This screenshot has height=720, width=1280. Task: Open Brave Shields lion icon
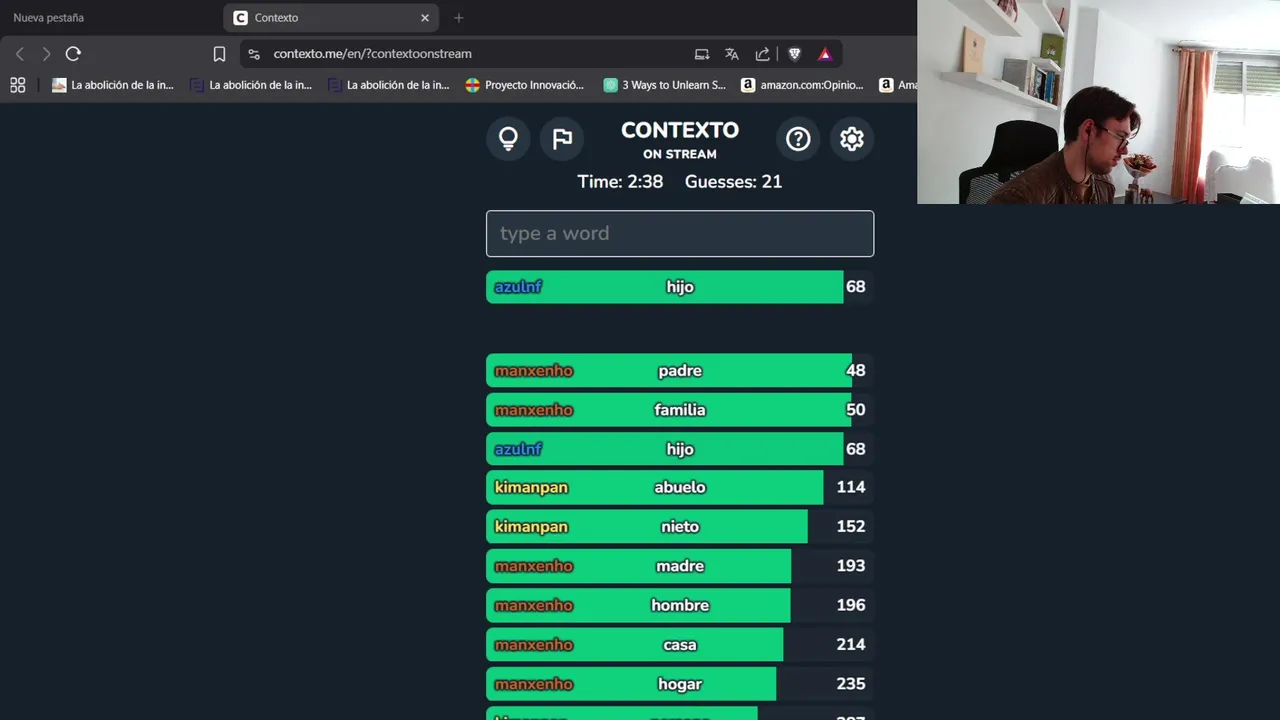pos(795,54)
